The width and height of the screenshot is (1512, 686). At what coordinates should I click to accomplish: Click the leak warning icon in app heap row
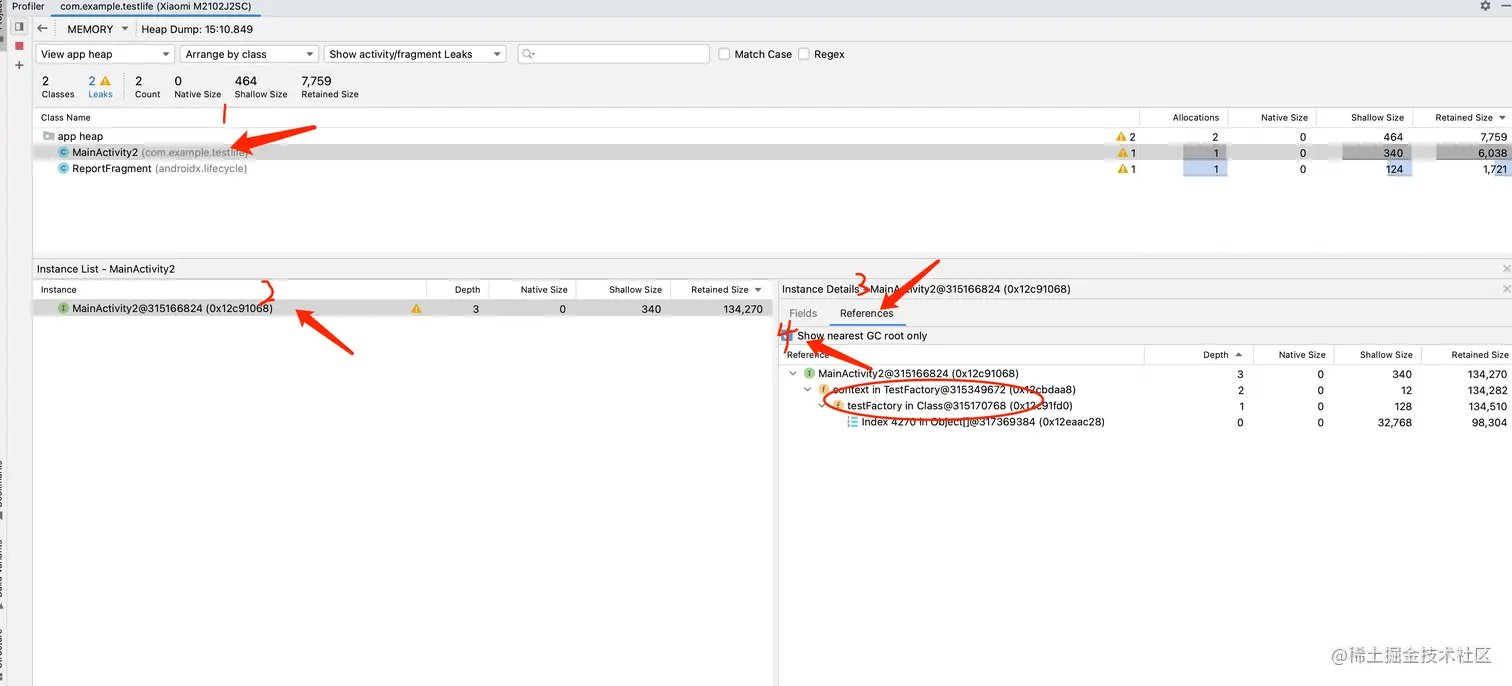point(1121,137)
